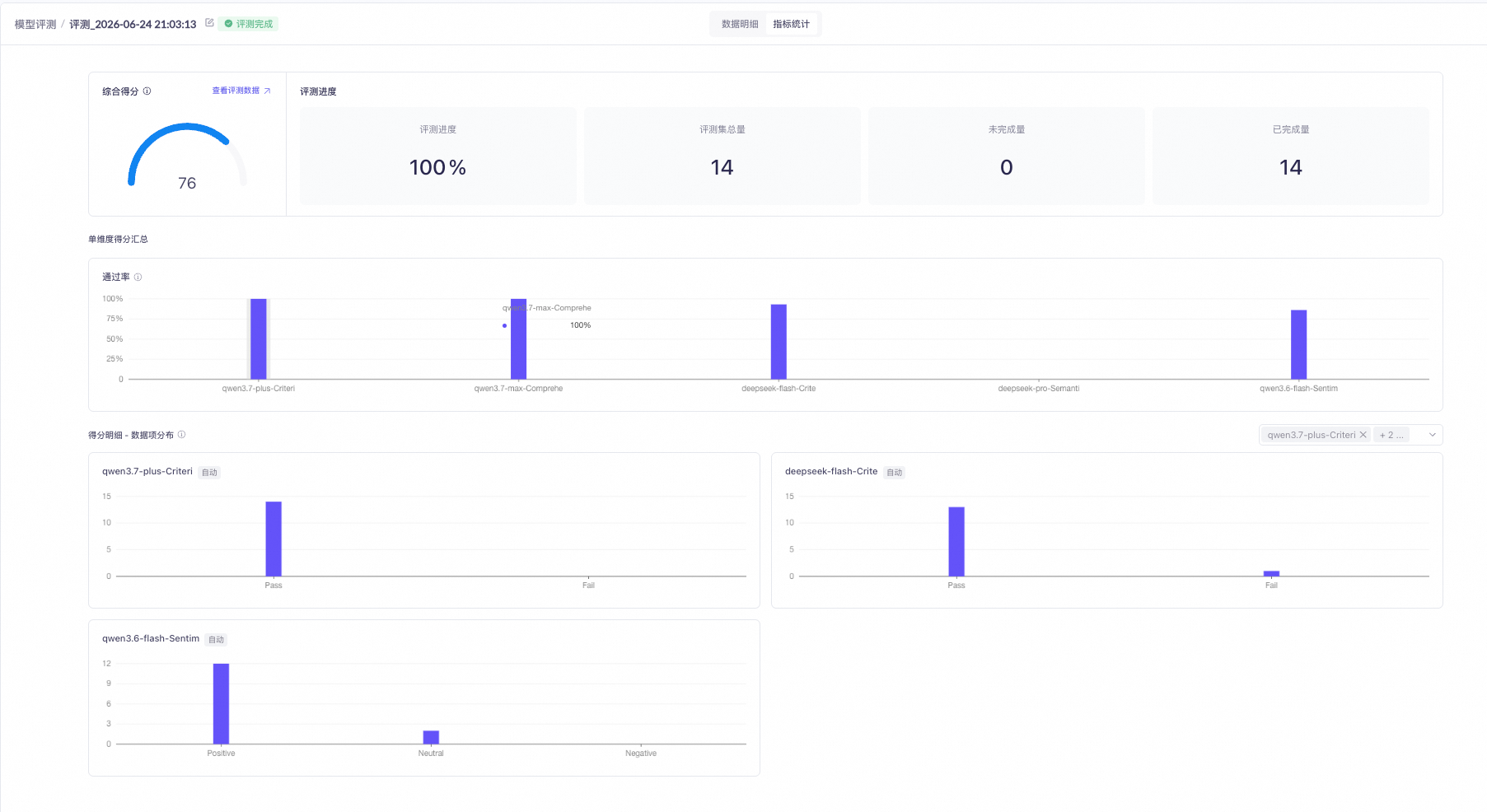Click the '+ 2 ...' collapsed tags indicator
Screen dimensions: 1487x812
tap(1391, 435)
